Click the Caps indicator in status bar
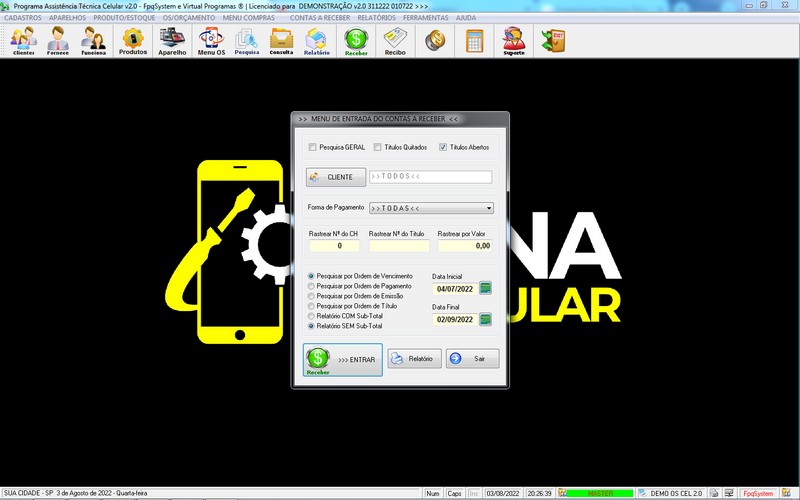 (454, 493)
